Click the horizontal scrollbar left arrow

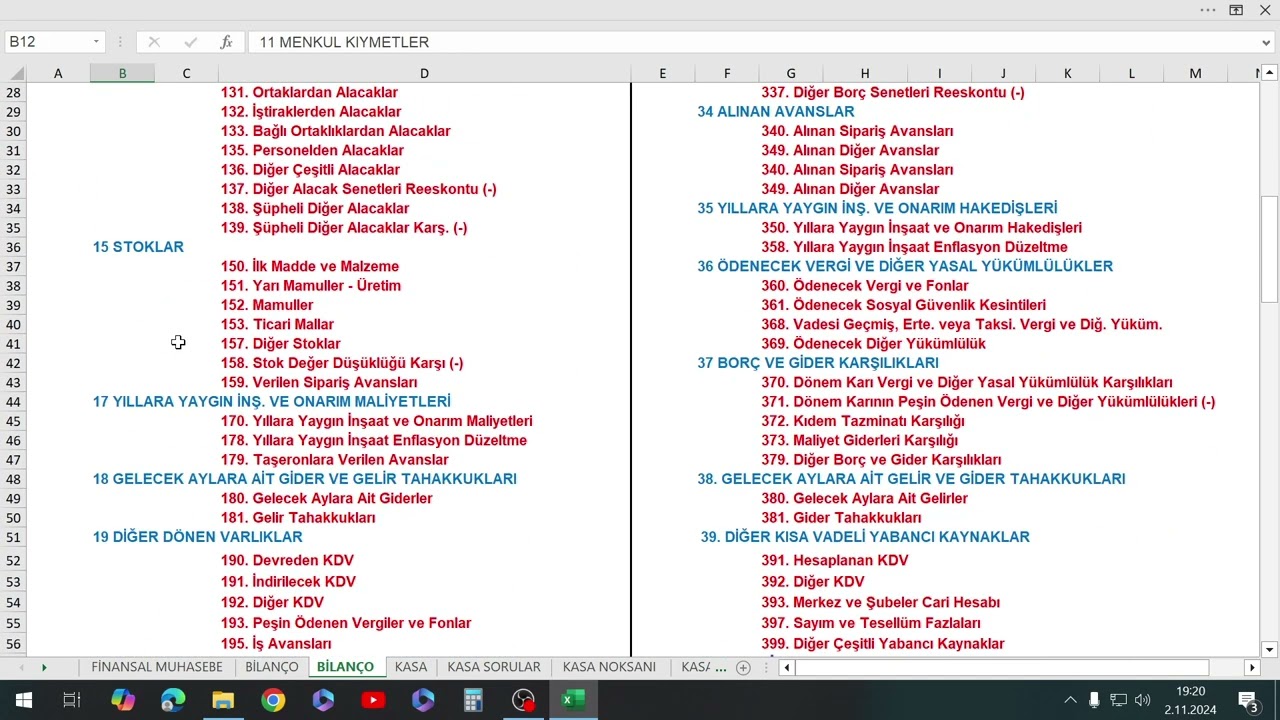pyautogui.click(x=787, y=667)
